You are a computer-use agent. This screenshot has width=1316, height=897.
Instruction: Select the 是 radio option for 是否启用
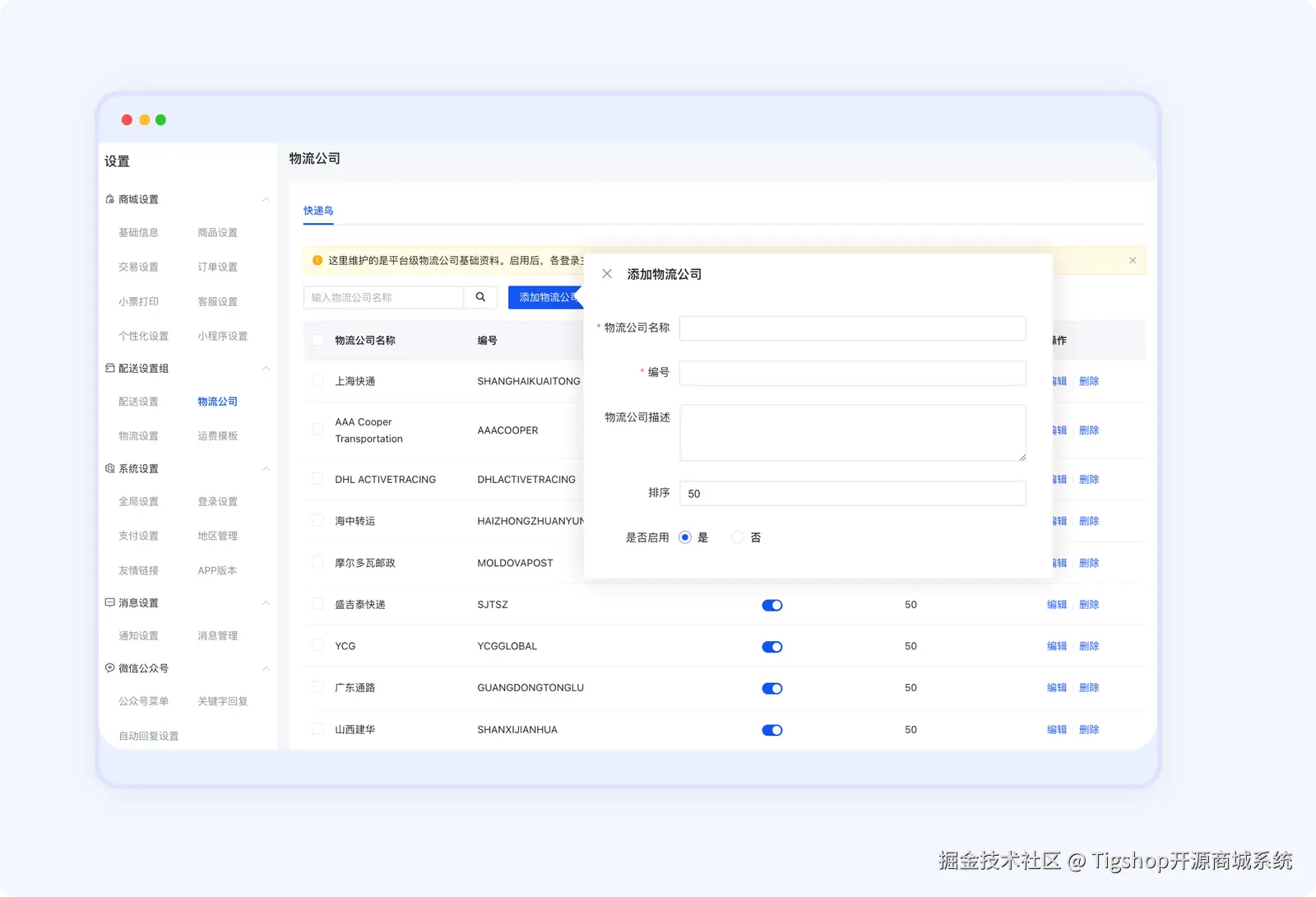(685, 537)
